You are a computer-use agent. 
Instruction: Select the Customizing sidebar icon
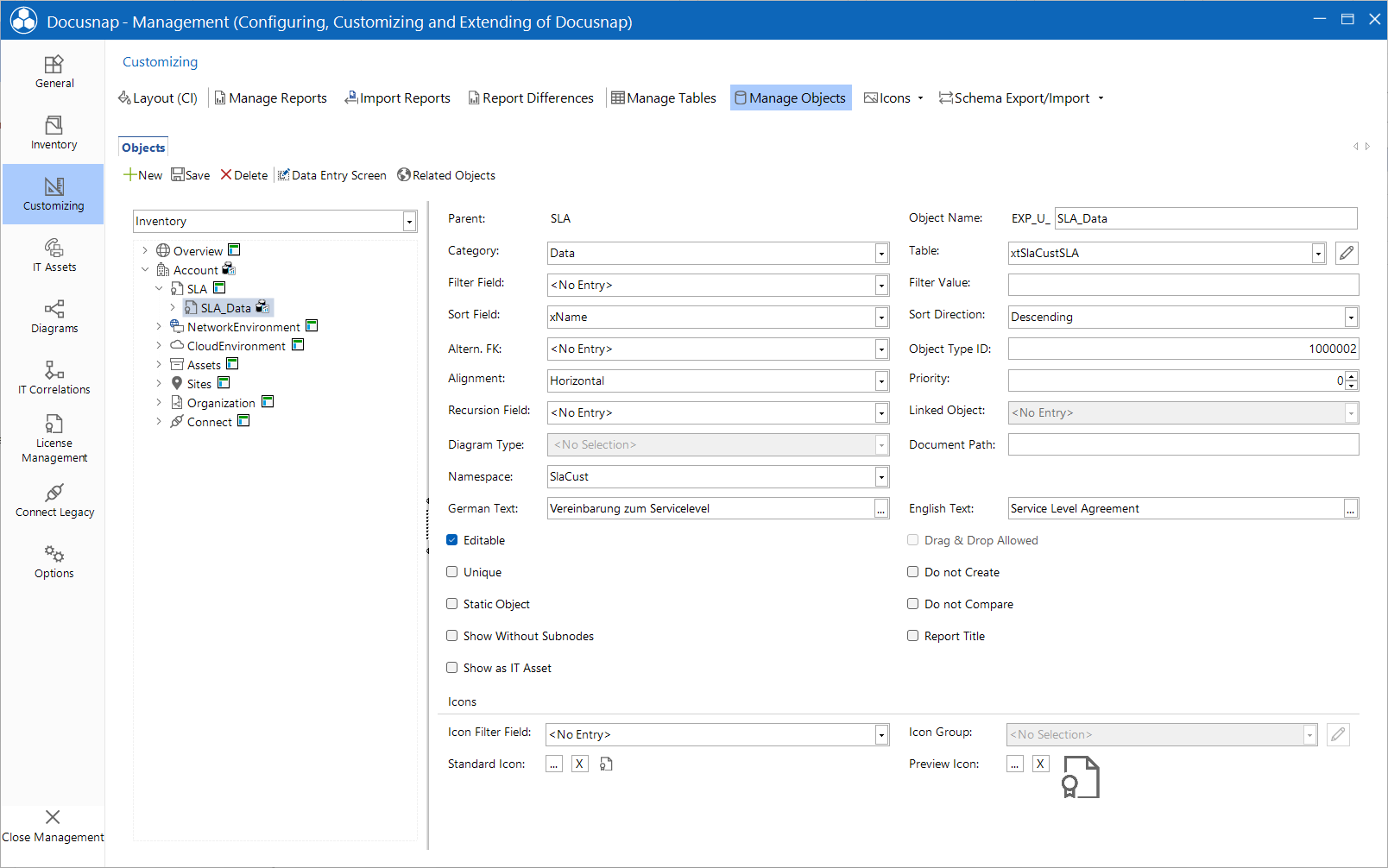54,186
